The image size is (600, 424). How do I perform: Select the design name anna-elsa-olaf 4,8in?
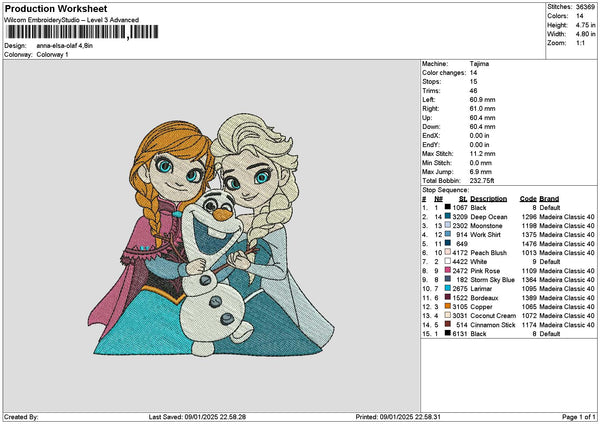click(65, 46)
